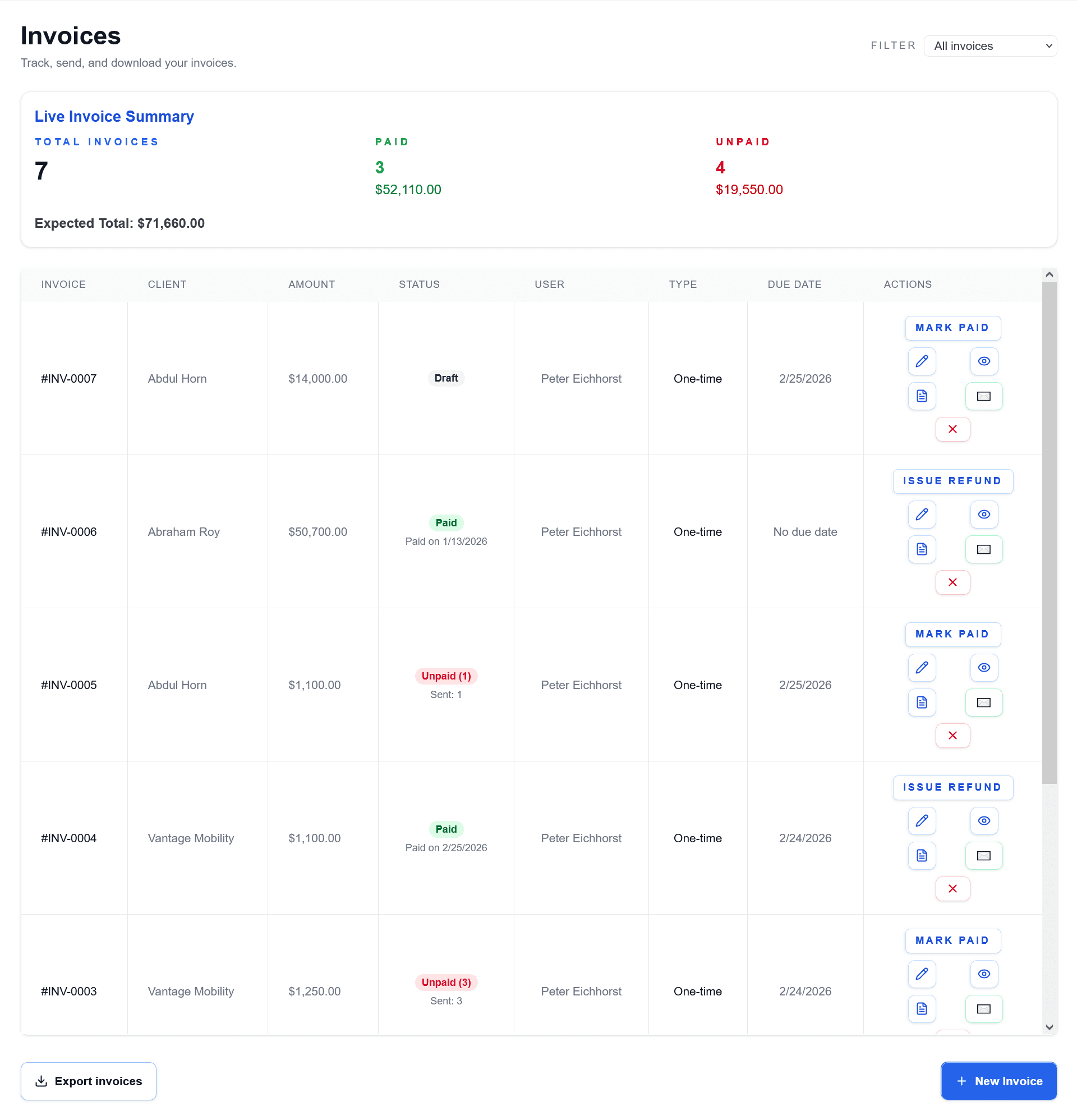Image resolution: width=1077 pixels, height=1120 pixels.
Task: Click the eye preview icon for #INV-0004
Action: pos(984,821)
